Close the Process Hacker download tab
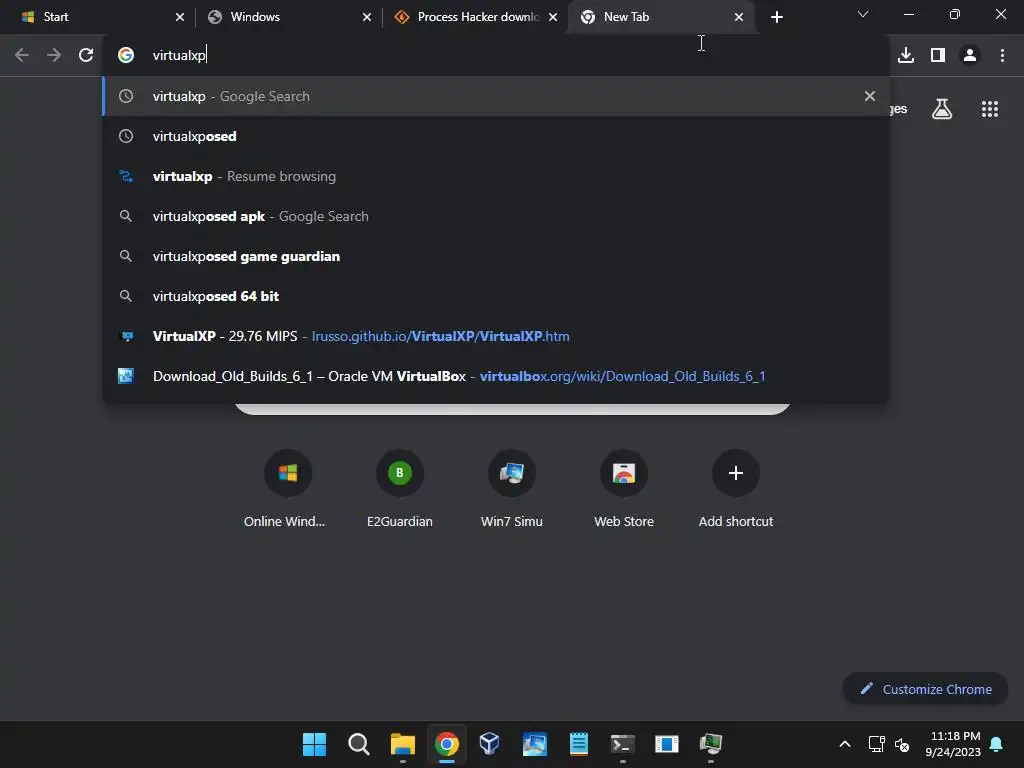The image size is (1024, 768). (552, 17)
